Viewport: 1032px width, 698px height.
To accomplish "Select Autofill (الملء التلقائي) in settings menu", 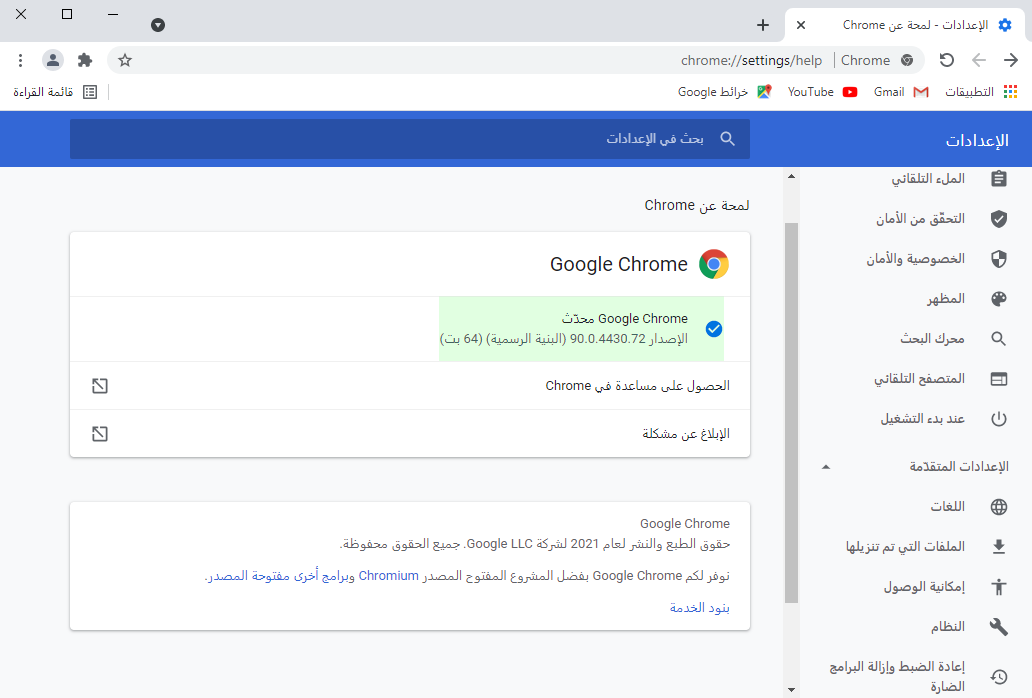I will tap(928, 179).
